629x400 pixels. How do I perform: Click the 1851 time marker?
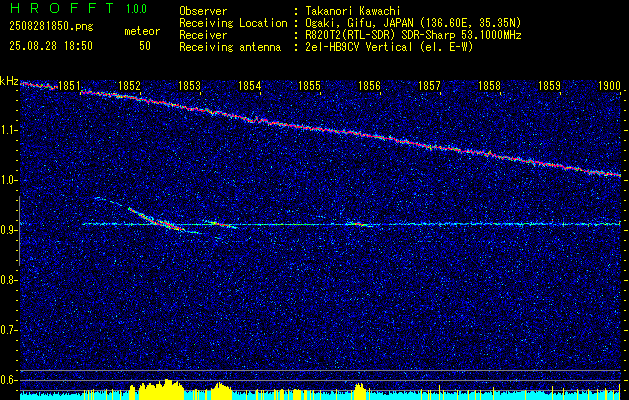point(69,86)
